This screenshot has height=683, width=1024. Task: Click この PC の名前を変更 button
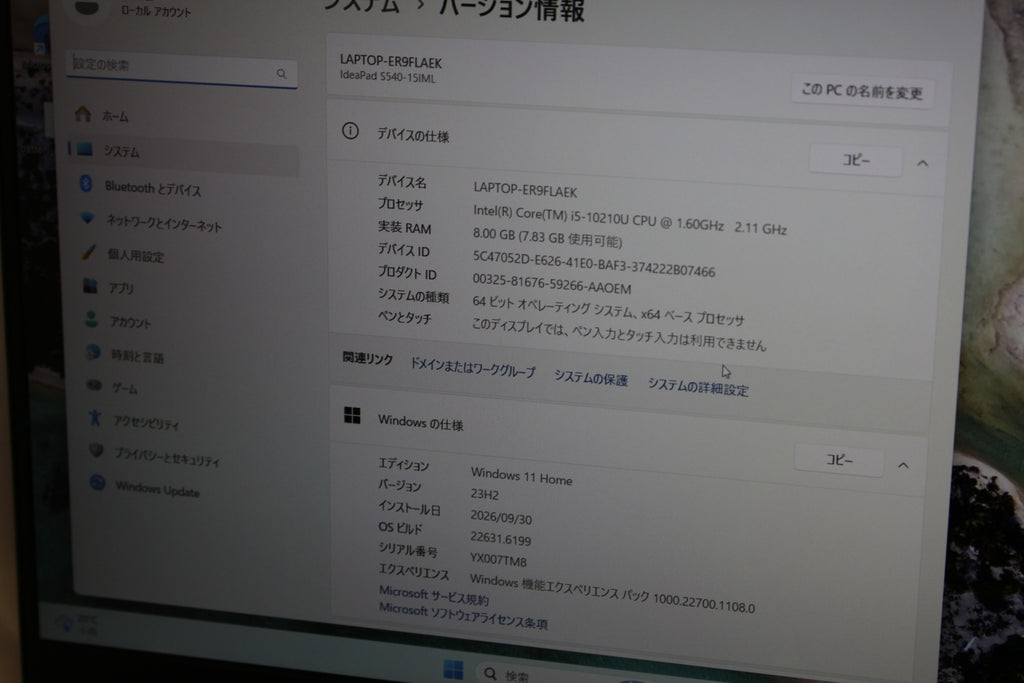tap(862, 91)
